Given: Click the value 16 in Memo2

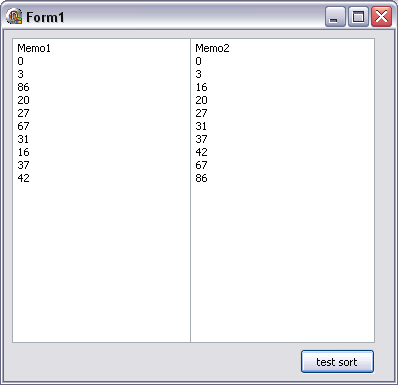Looking at the screenshot, I should tap(201, 87).
